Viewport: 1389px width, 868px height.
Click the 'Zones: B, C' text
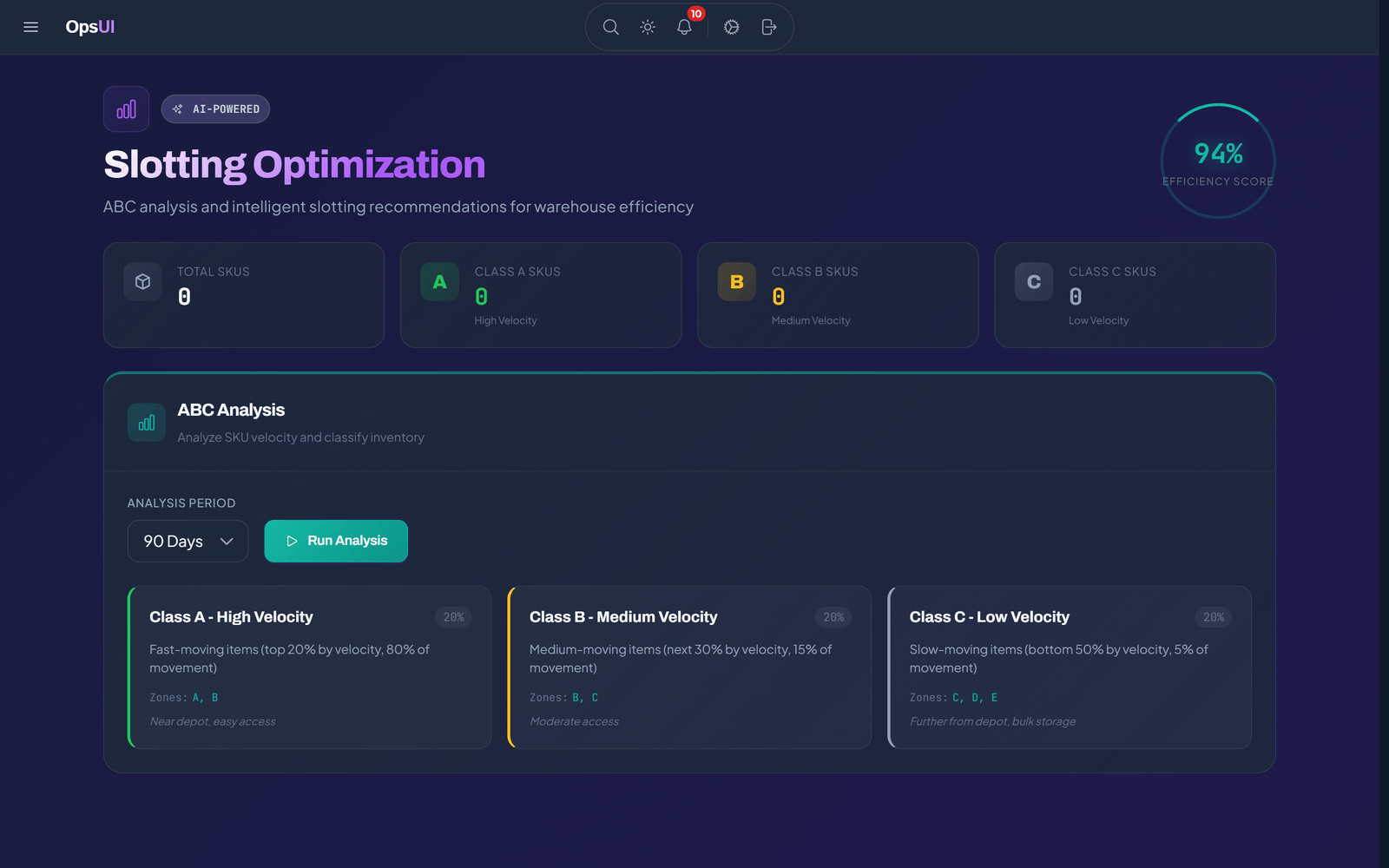[564, 698]
